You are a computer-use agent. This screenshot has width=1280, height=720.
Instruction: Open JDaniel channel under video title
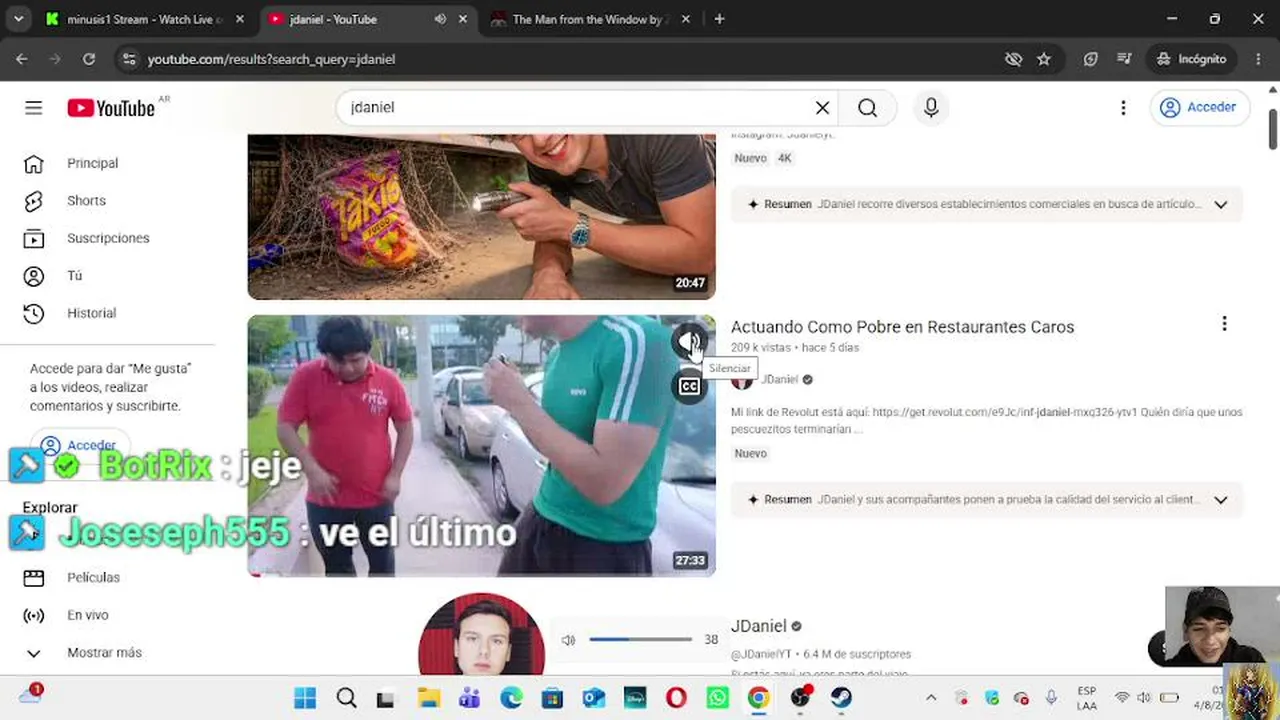780,380
